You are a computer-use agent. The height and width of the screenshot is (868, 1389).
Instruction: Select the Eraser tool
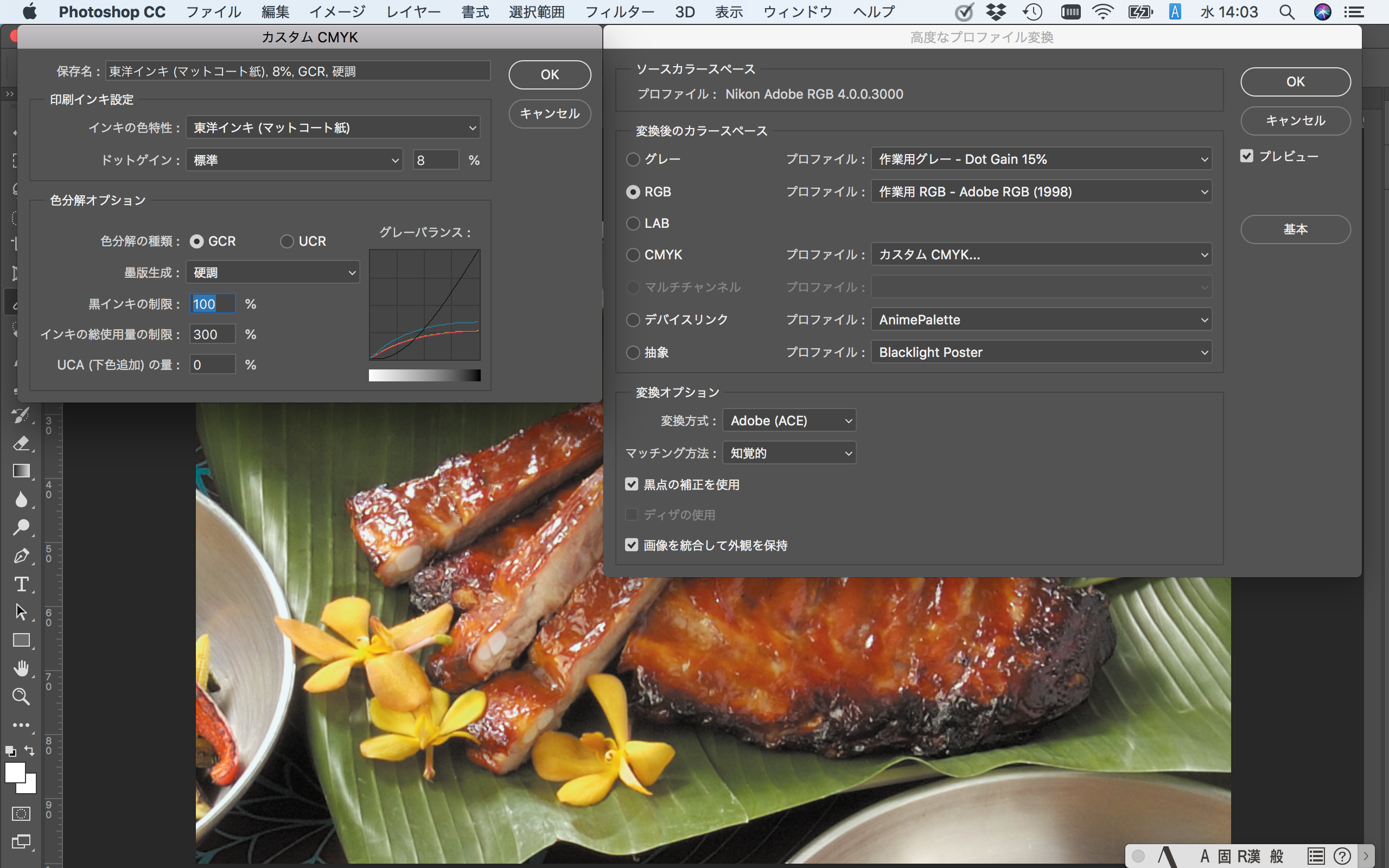tap(21, 443)
